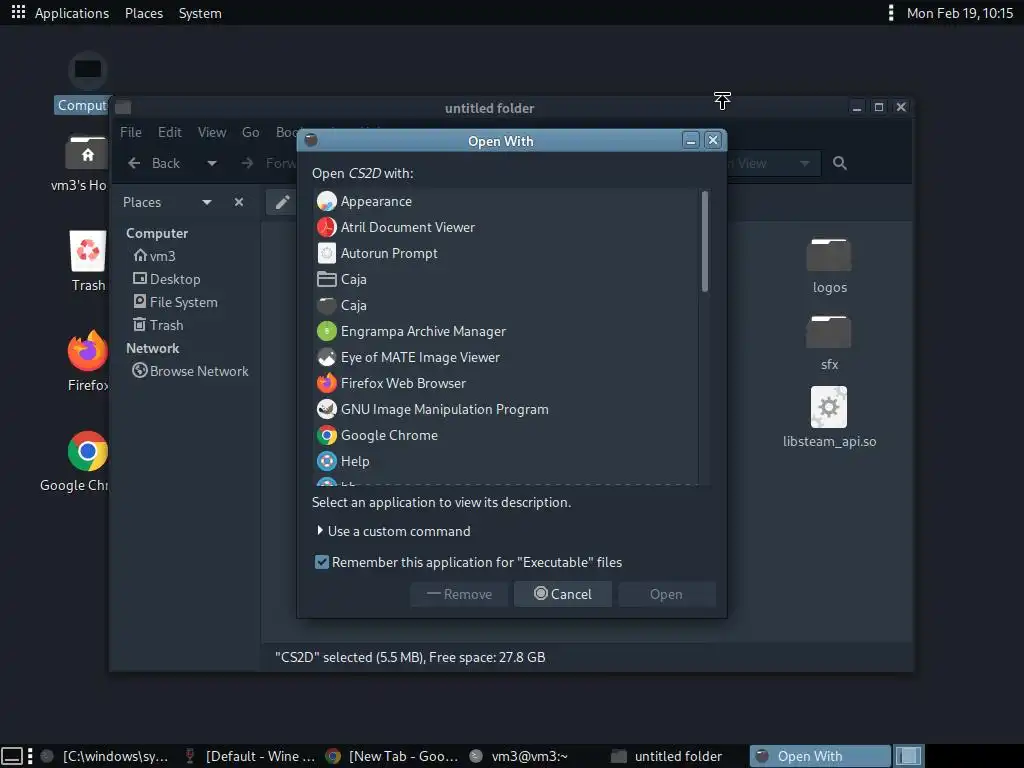Select Autorun Prompt icon in list
Screen dimensions: 1024x768
click(x=327, y=253)
